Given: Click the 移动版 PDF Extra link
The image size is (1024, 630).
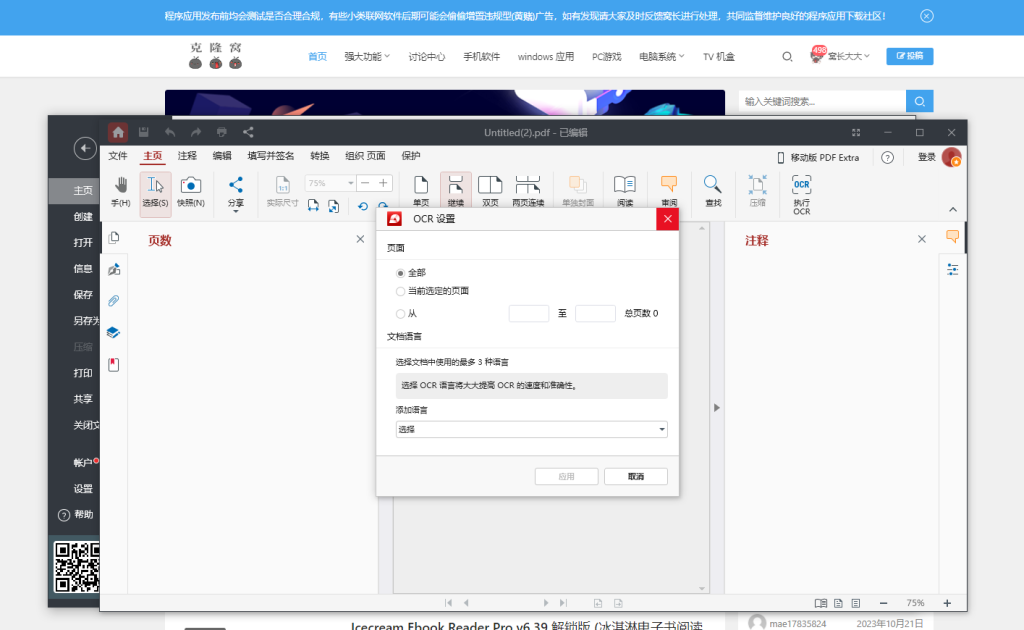Looking at the screenshot, I should (x=818, y=157).
